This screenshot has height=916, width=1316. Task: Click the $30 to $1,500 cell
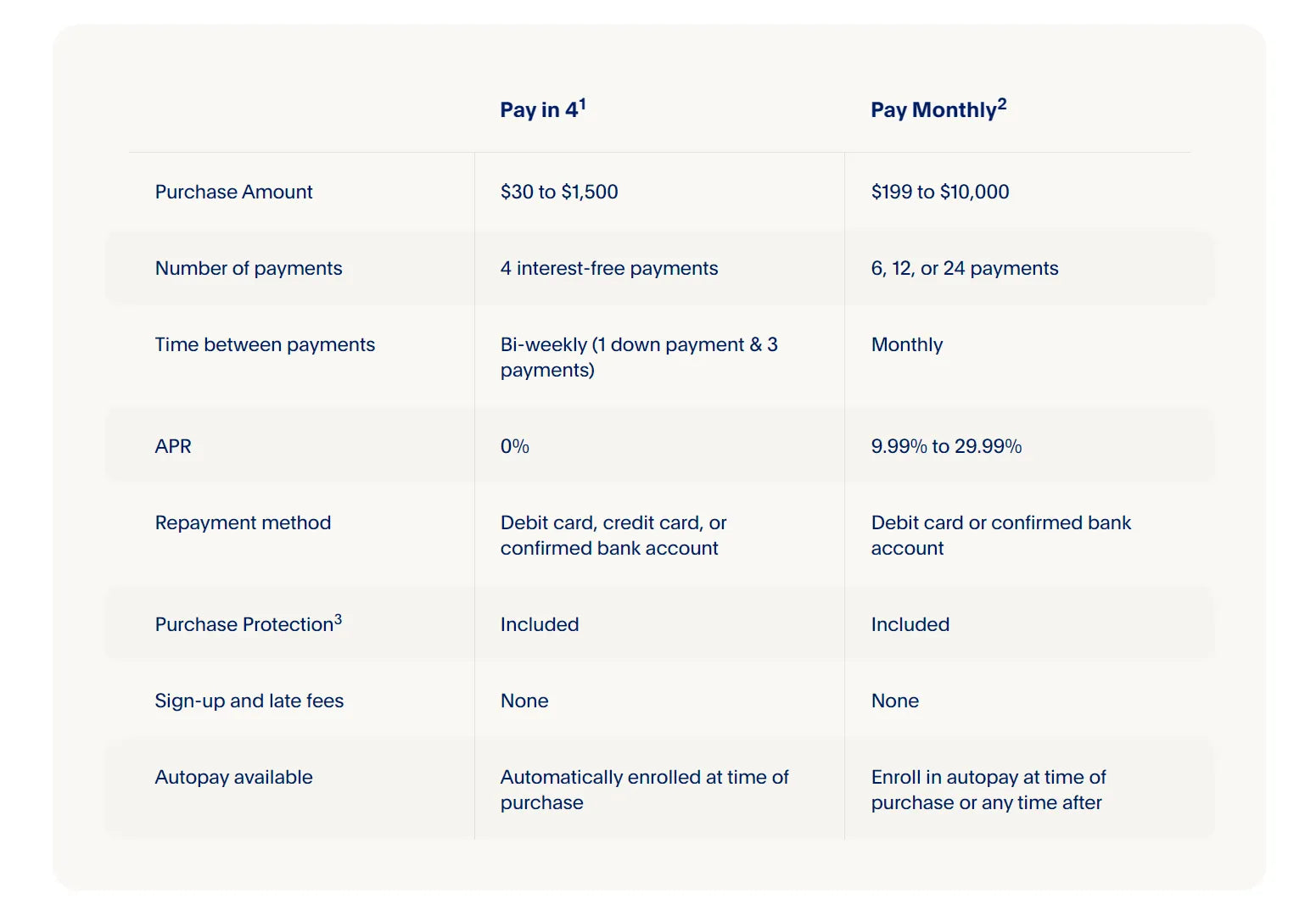tap(559, 192)
